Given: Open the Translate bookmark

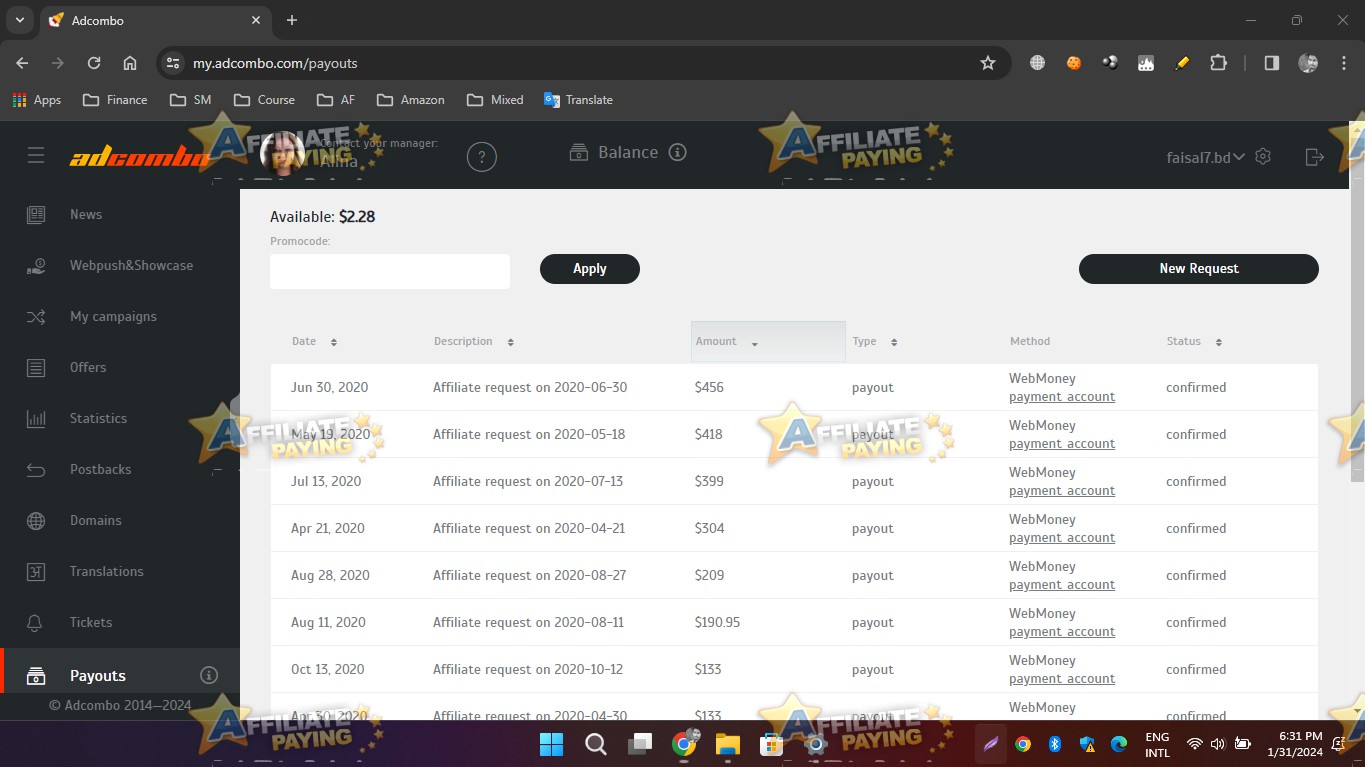Looking at the screenshot, I should 578,100.
